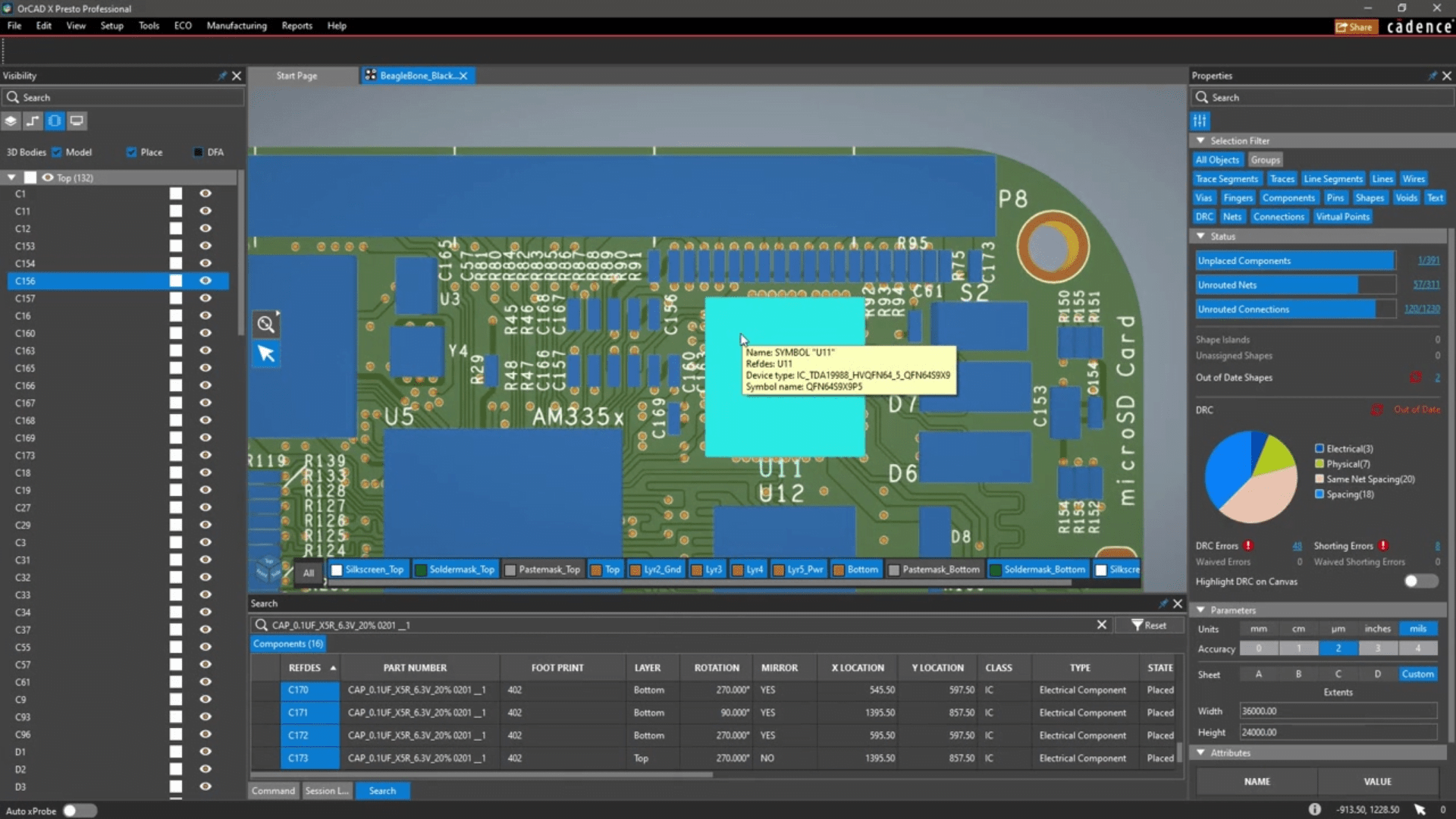This screenshot has width=1456, height=819.
Task: Update the out-of-date DRC icon
Action: pyautogui.click(x=1376, y=409)
